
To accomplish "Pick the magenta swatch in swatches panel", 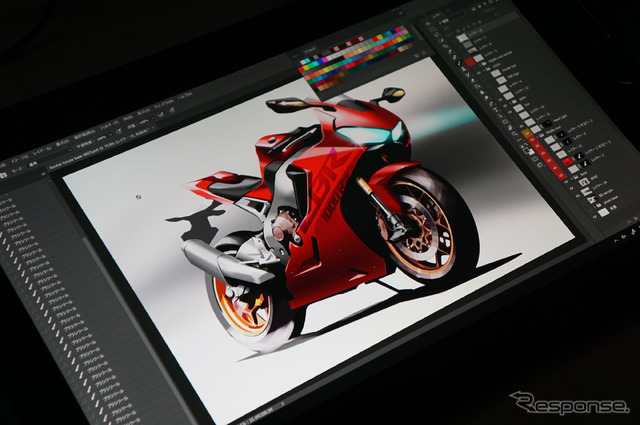I will (324, 60).
